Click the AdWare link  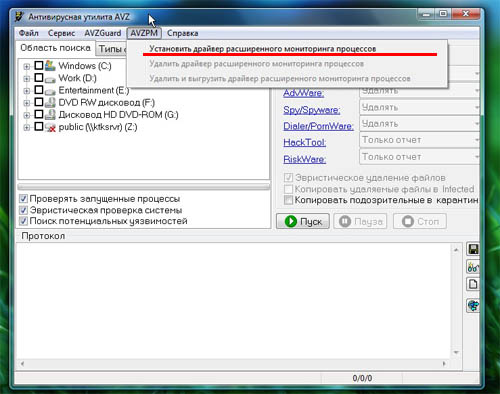click(x=303, y=93)
